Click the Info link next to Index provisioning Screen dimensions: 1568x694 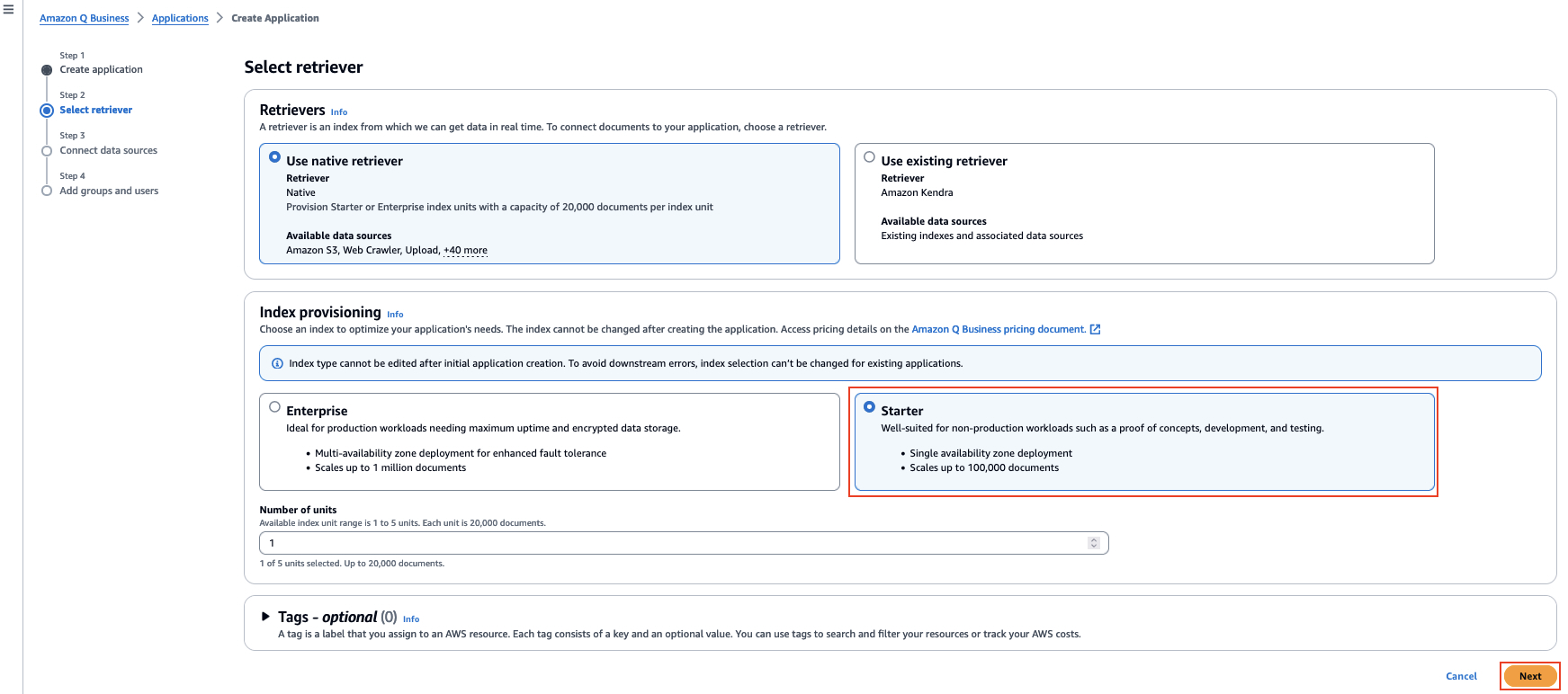pos(395,315)
